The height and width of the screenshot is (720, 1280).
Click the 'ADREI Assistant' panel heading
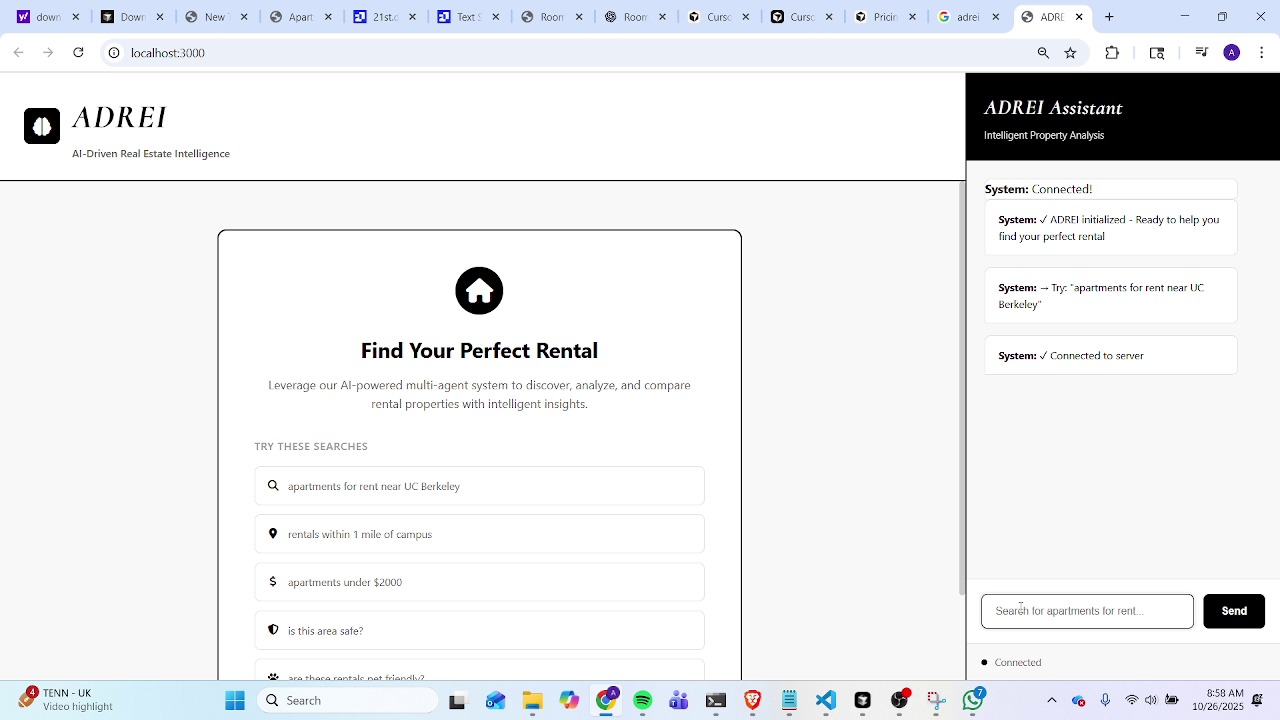(x=1053, y=108)
